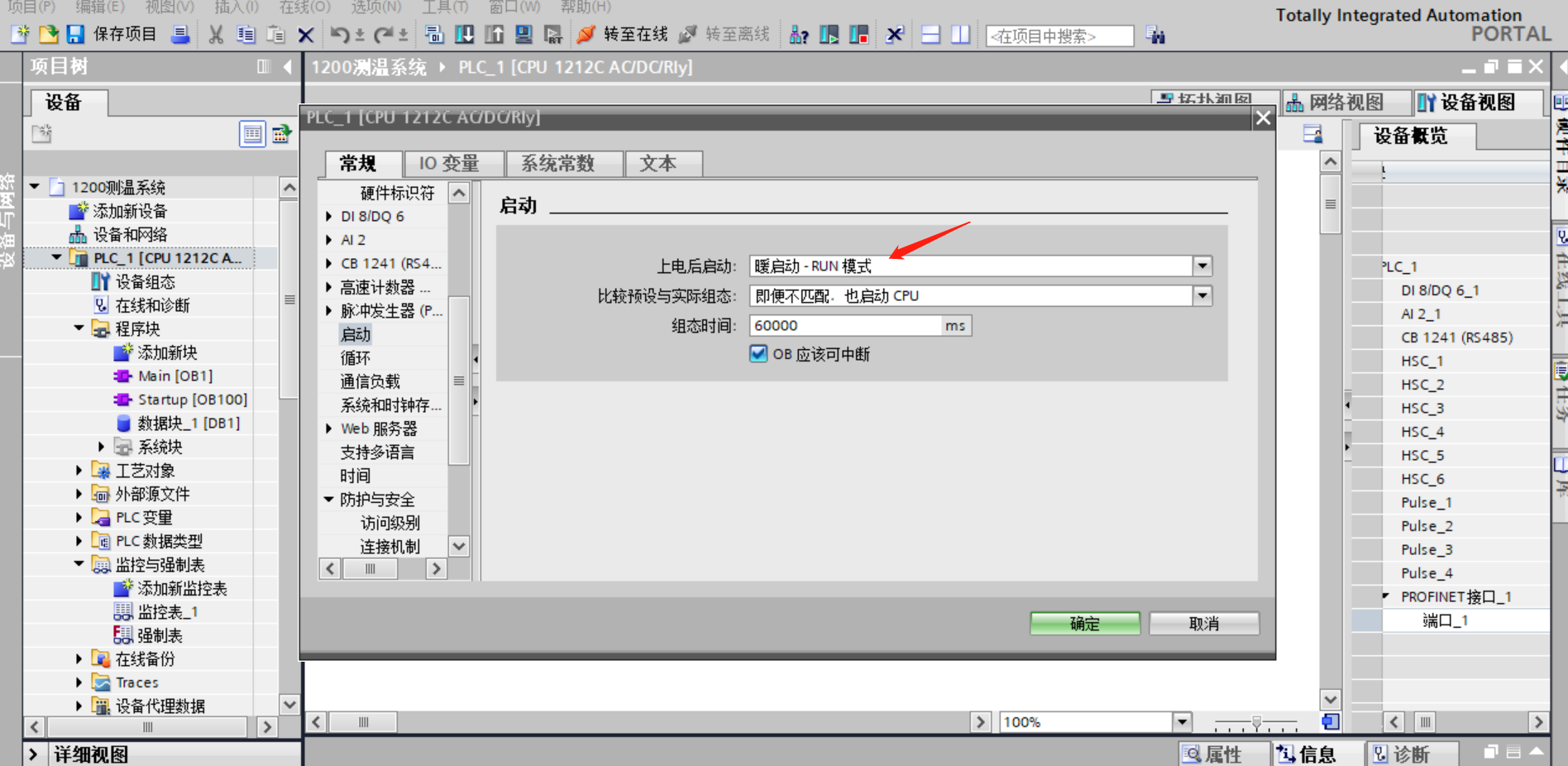Click the 确定 confirm button
The image size is (1568, 766).
[1085, 624]
